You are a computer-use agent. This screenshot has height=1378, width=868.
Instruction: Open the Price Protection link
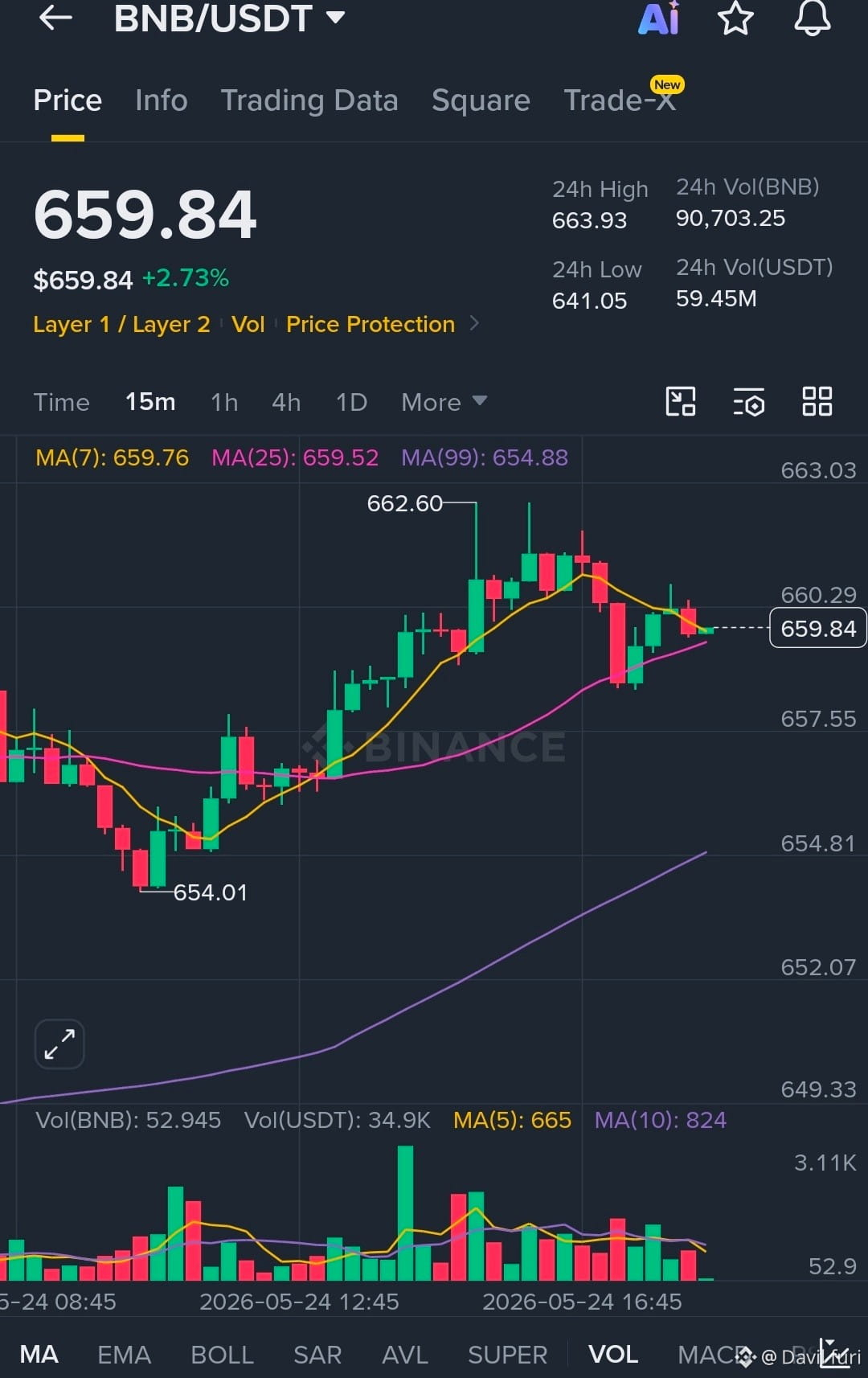click(x=371, y=324)
